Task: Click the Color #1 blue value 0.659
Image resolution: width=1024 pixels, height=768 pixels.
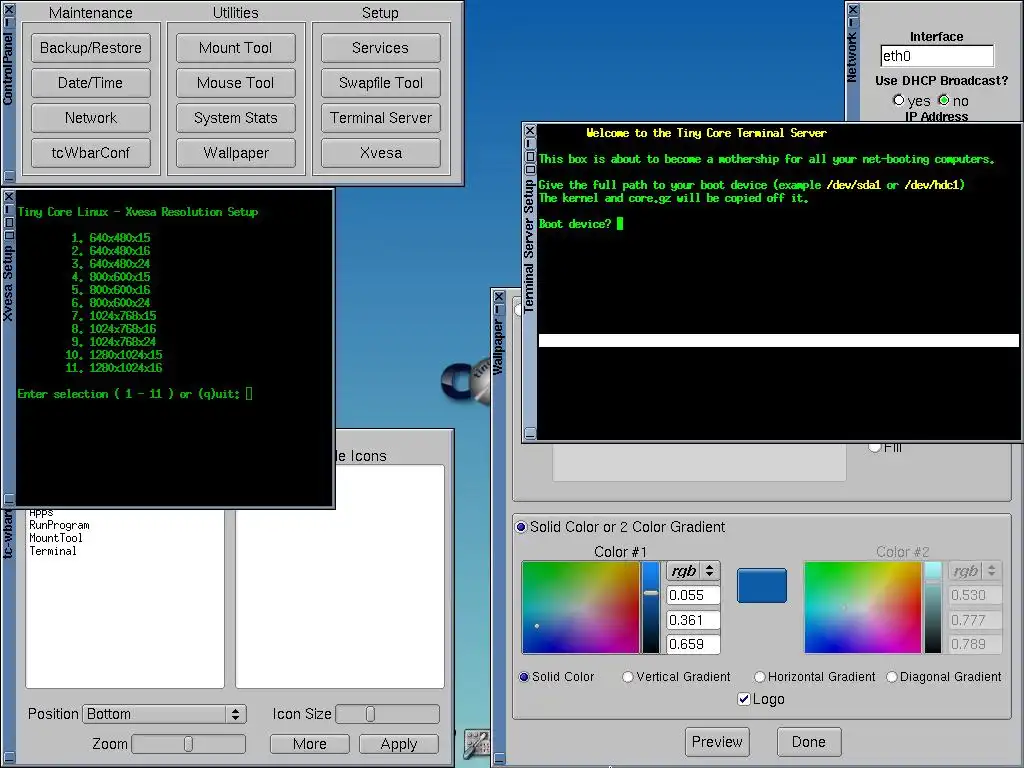Action: 694,645
